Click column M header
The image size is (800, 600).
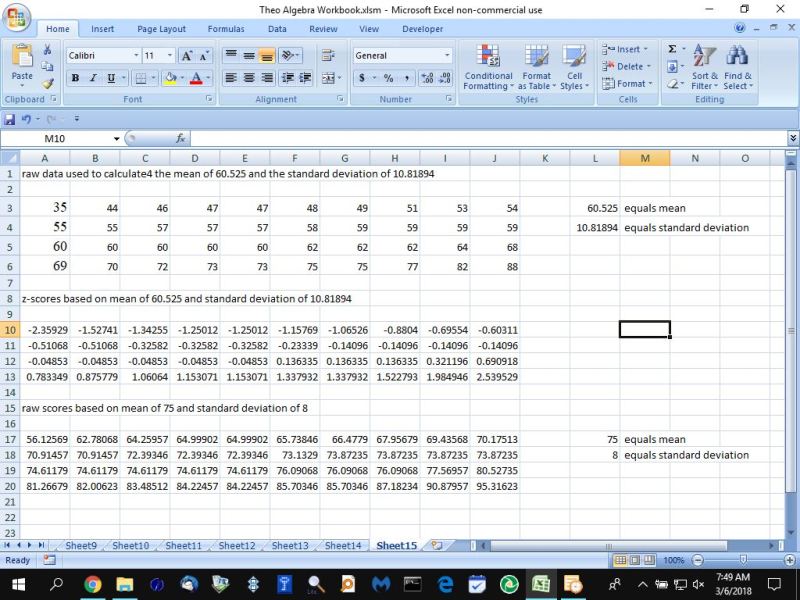[x=645, y=158]
